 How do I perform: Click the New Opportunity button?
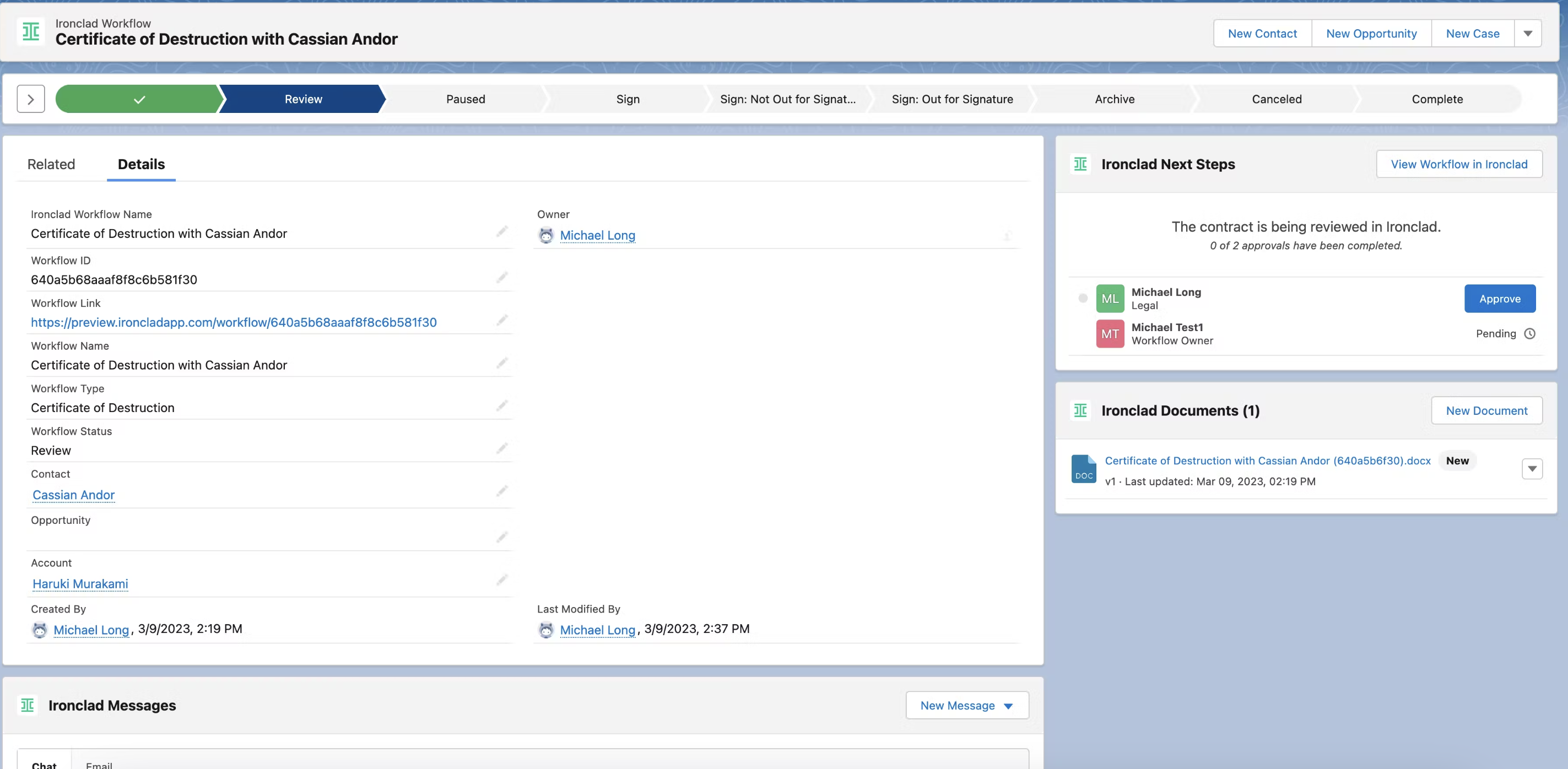pos(1371,34)
